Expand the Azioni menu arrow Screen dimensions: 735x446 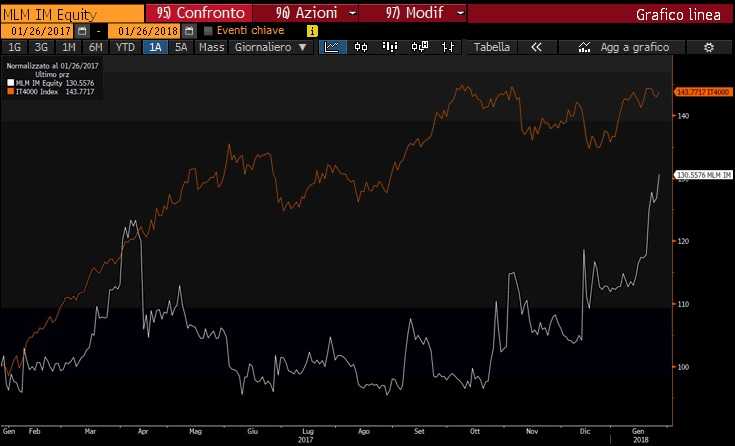(352, 14)
